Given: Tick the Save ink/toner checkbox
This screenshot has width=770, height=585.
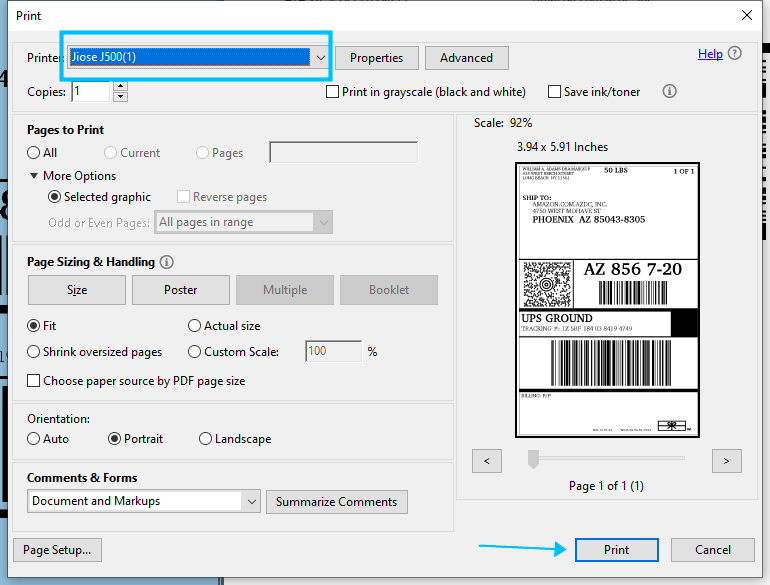Looking at the screenshot, I should click(554, 92).
